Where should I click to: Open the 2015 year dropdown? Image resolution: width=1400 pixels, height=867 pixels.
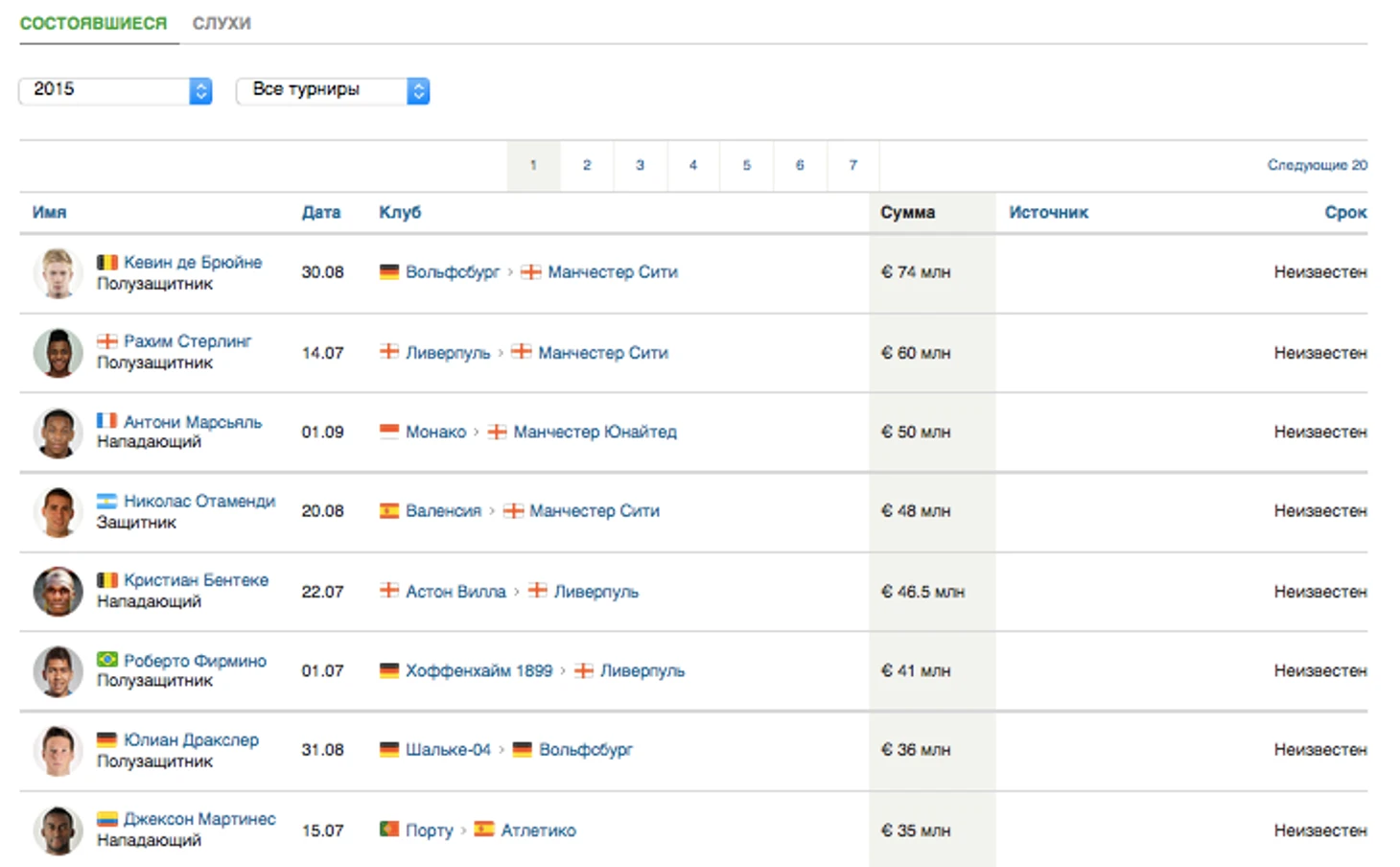point(115,90)
